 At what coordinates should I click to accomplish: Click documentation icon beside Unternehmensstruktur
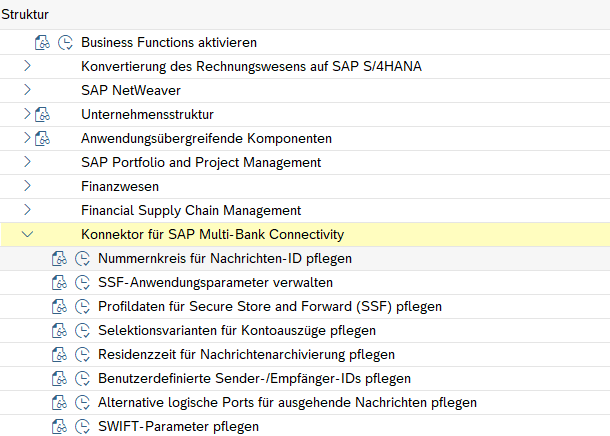click(42, 115)
